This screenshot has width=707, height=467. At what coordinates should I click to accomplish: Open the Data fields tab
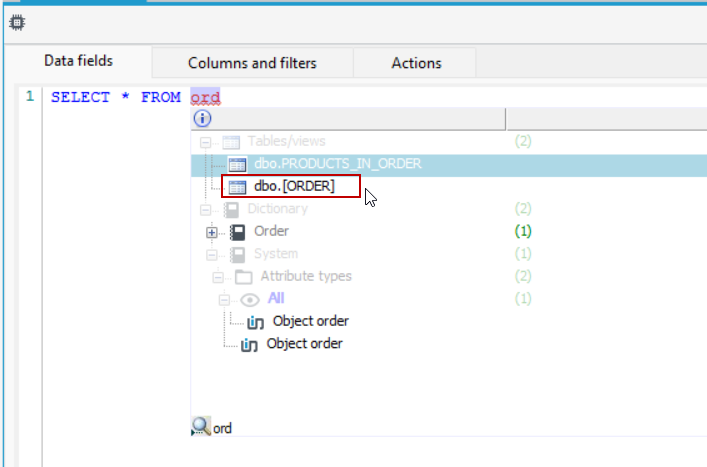(78, 61)
